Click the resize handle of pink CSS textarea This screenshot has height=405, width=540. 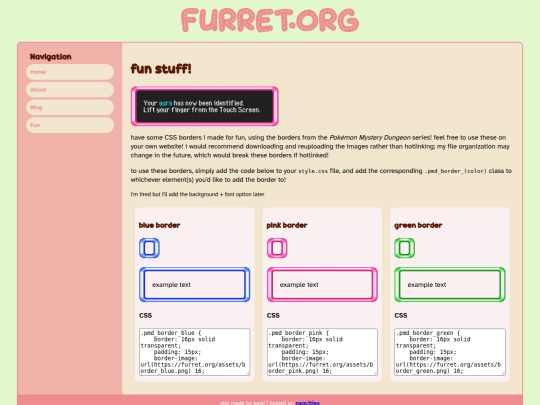coord(375,373)
